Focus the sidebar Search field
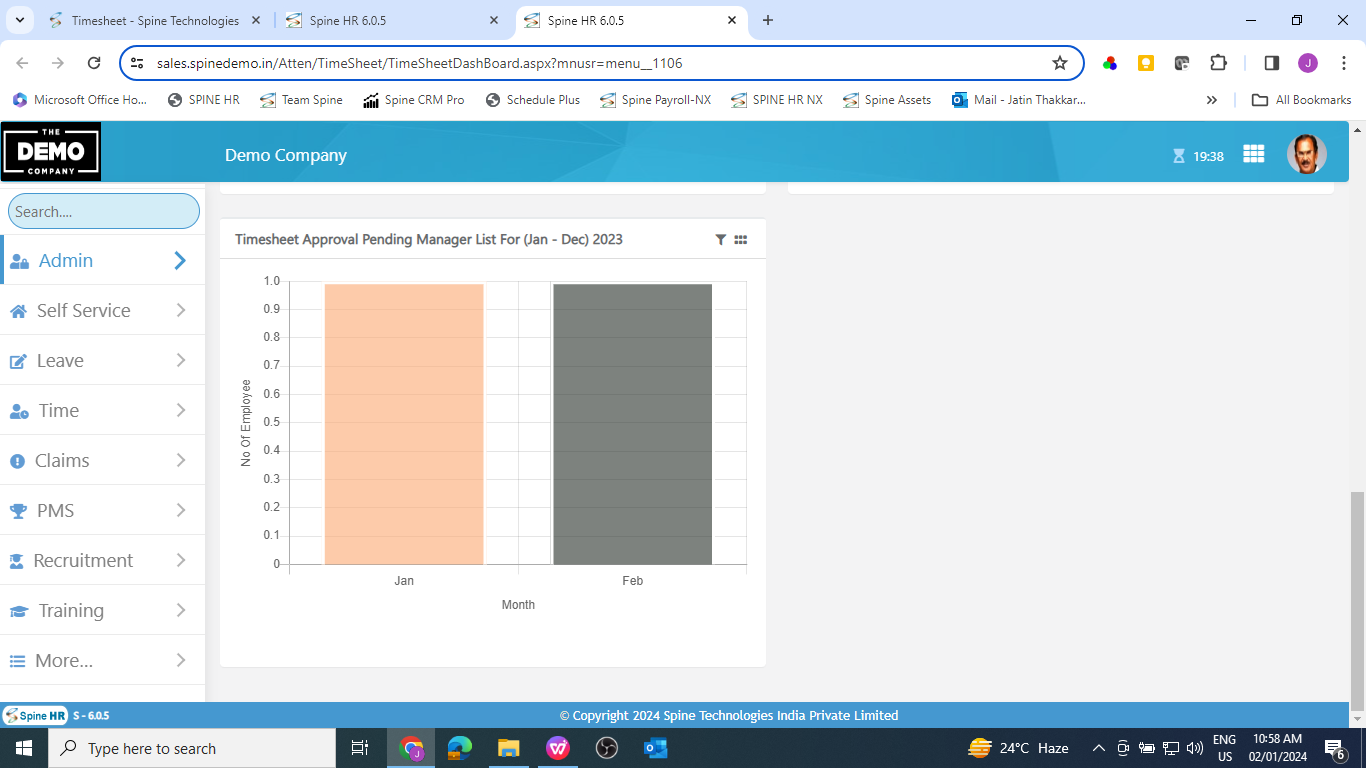Image resolution: width=1366 pixels, height=768 pixels. tap(104, 211)
